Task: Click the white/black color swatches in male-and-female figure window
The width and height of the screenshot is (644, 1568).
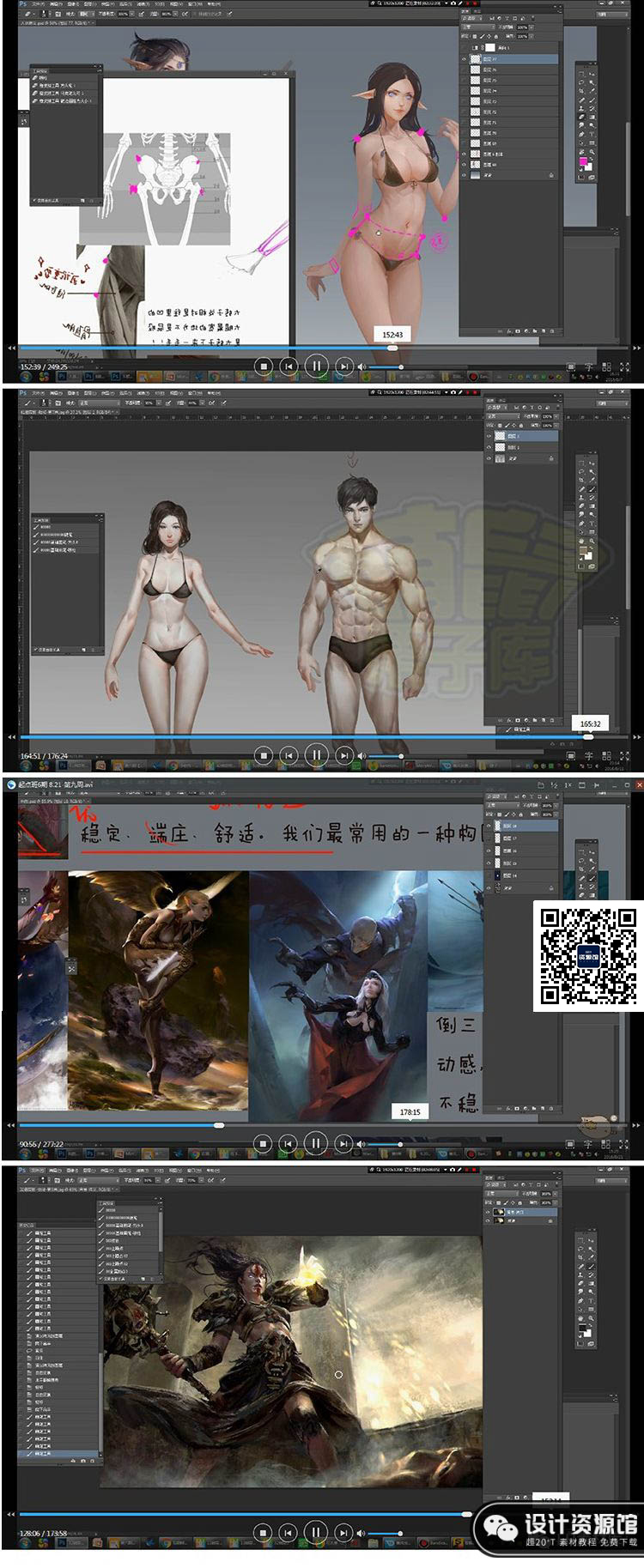Action: tap(587, 554)
